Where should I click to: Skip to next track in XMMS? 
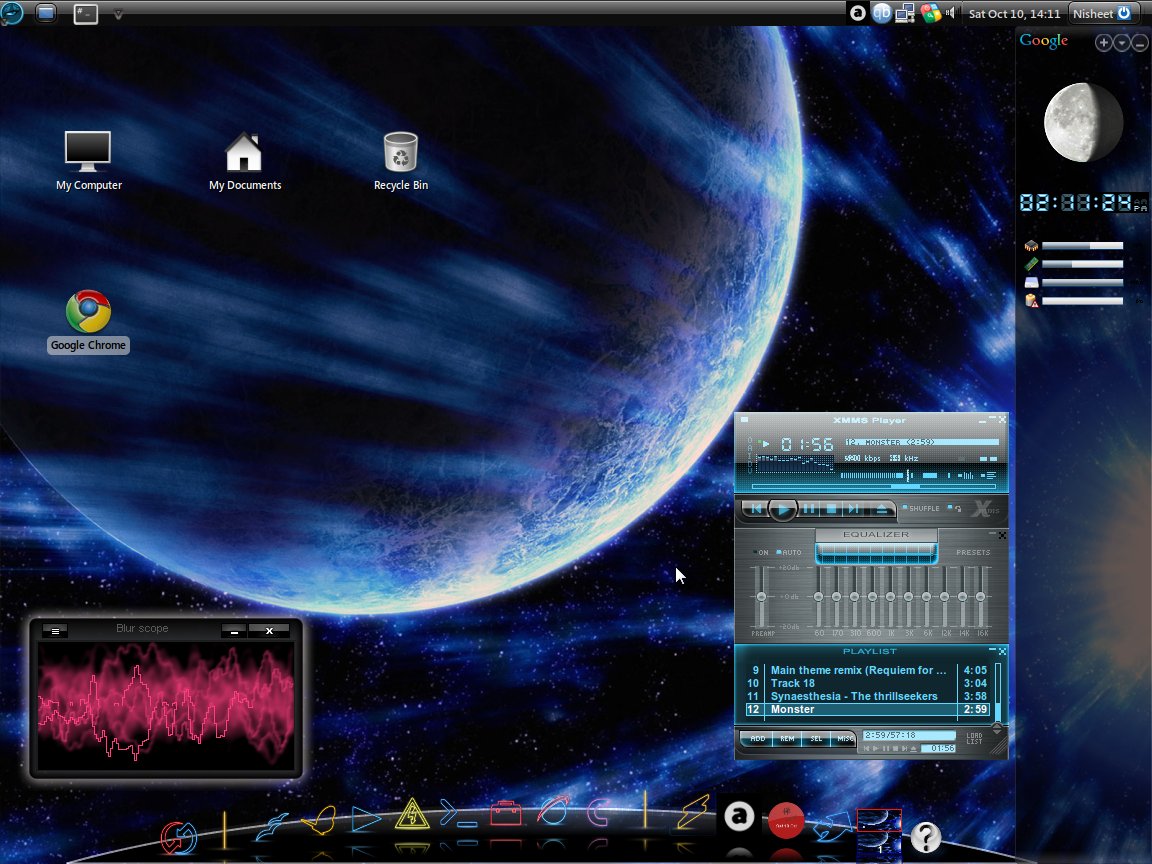coord(853,508)
